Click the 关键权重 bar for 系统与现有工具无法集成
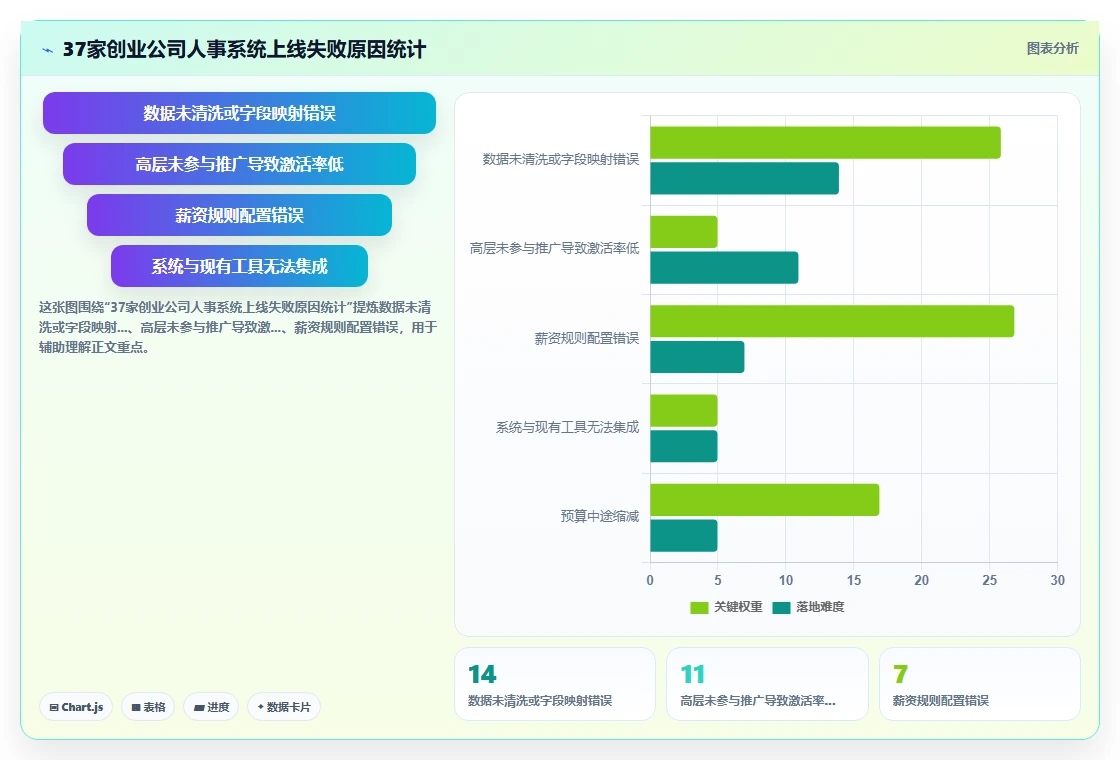This screenshot has width=1120, height=760. coord(684,411)
